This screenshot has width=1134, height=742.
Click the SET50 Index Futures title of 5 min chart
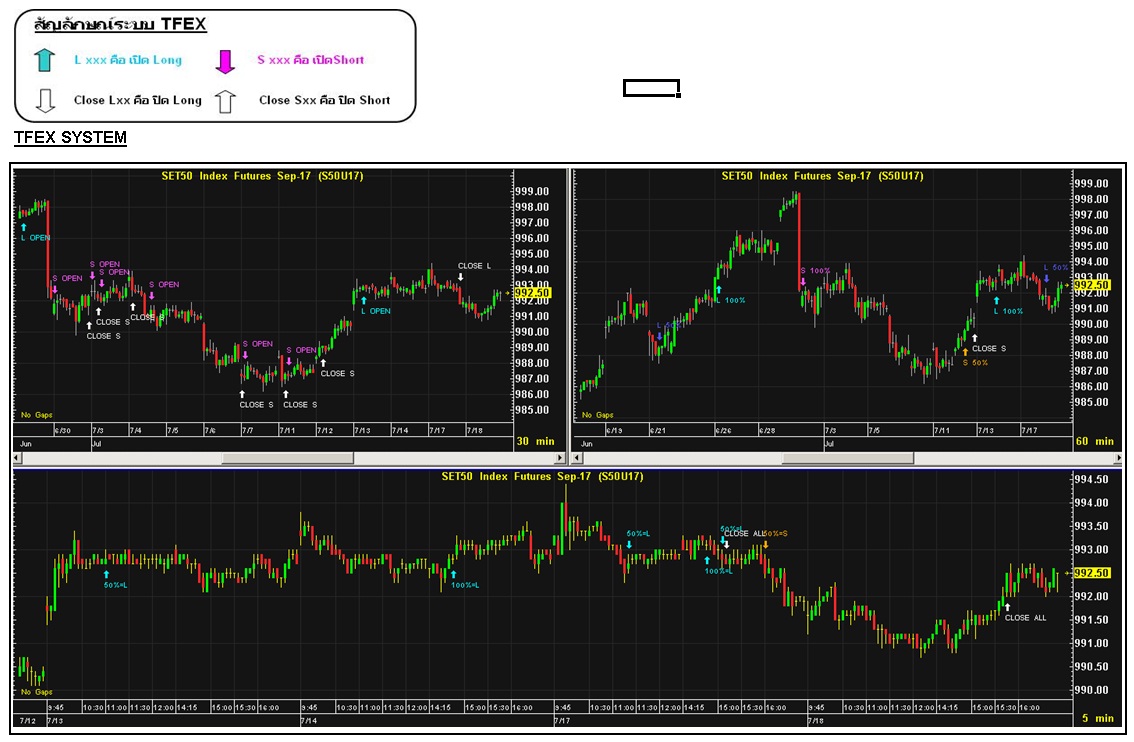pos(542,477)
